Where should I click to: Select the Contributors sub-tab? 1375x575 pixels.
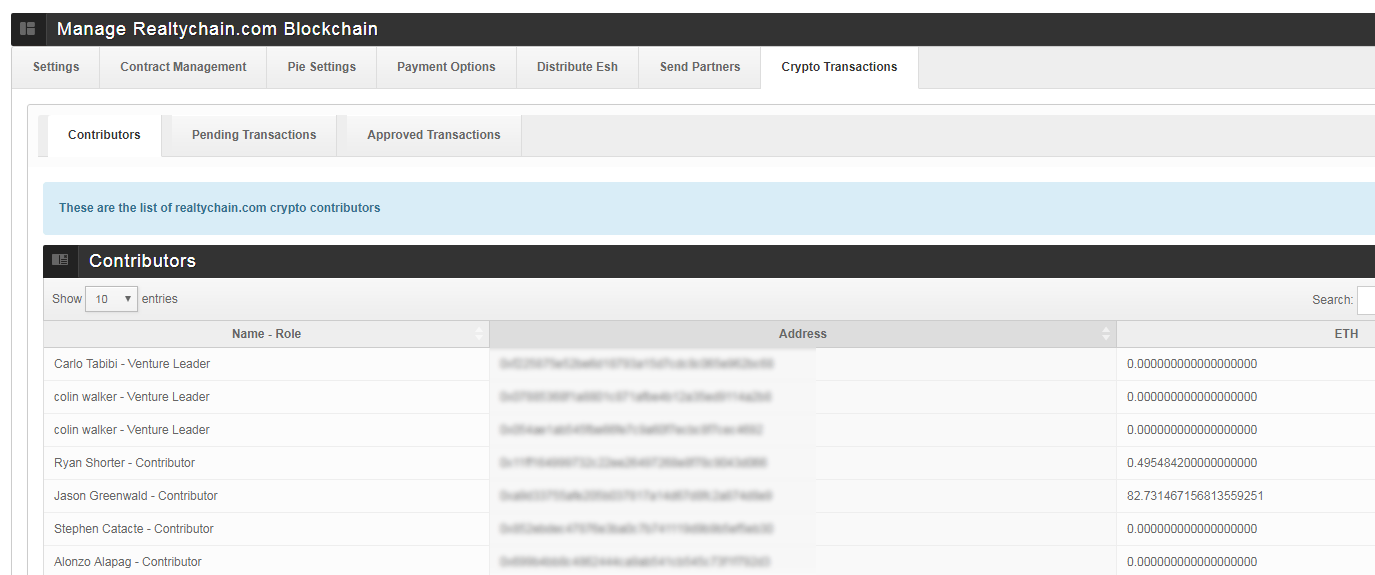[x=104, y=135]
